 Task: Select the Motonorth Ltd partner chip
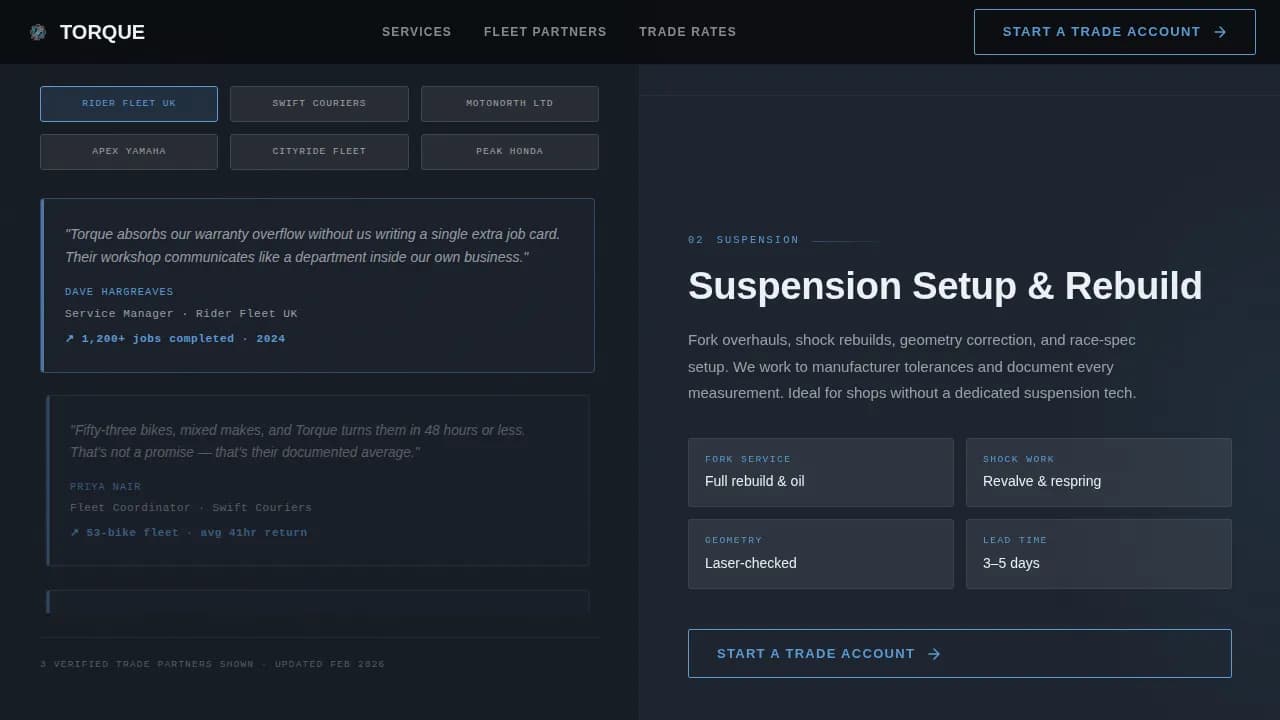(510, 103)
